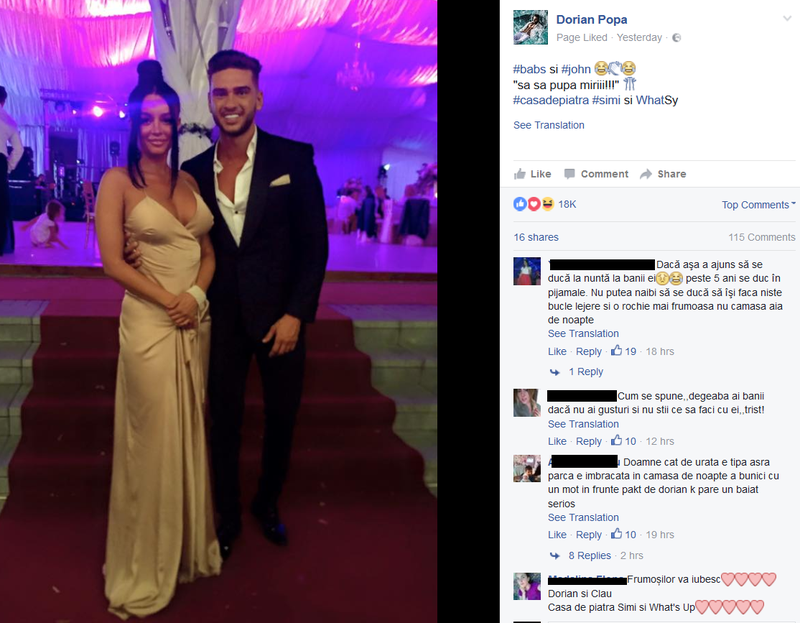Click the Share arrow icon
This screenshot has height=623, width=800.
pyautogui.click(x=646, y=174)
